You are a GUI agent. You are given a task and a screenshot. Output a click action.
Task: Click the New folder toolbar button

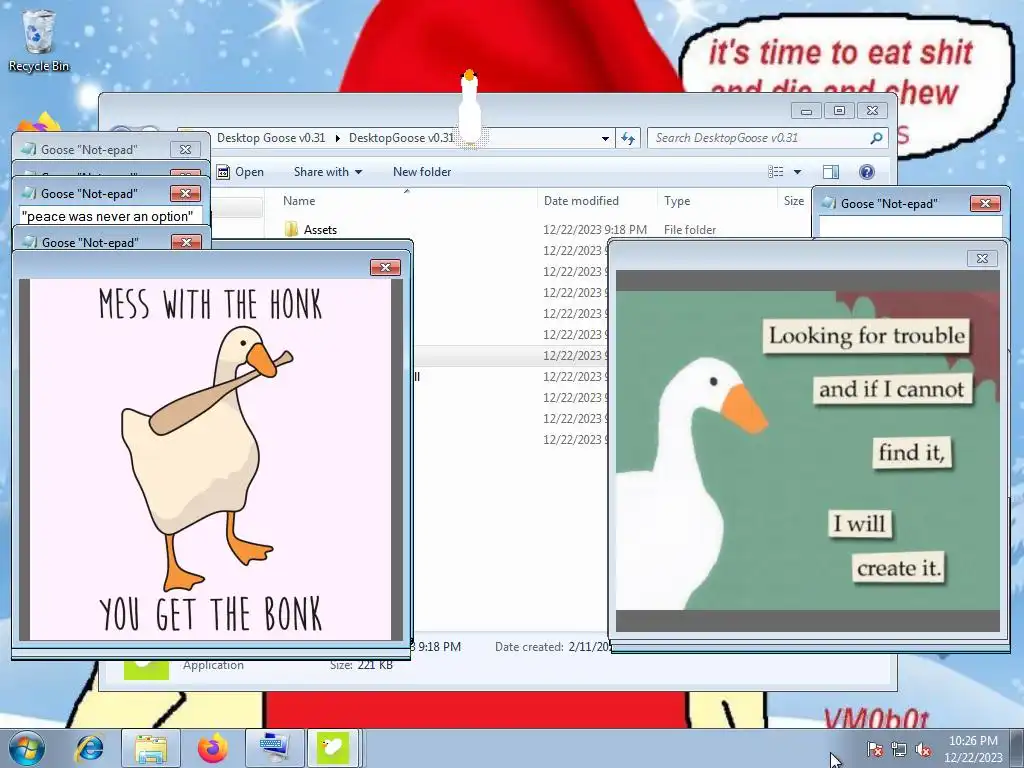point(422,172)
